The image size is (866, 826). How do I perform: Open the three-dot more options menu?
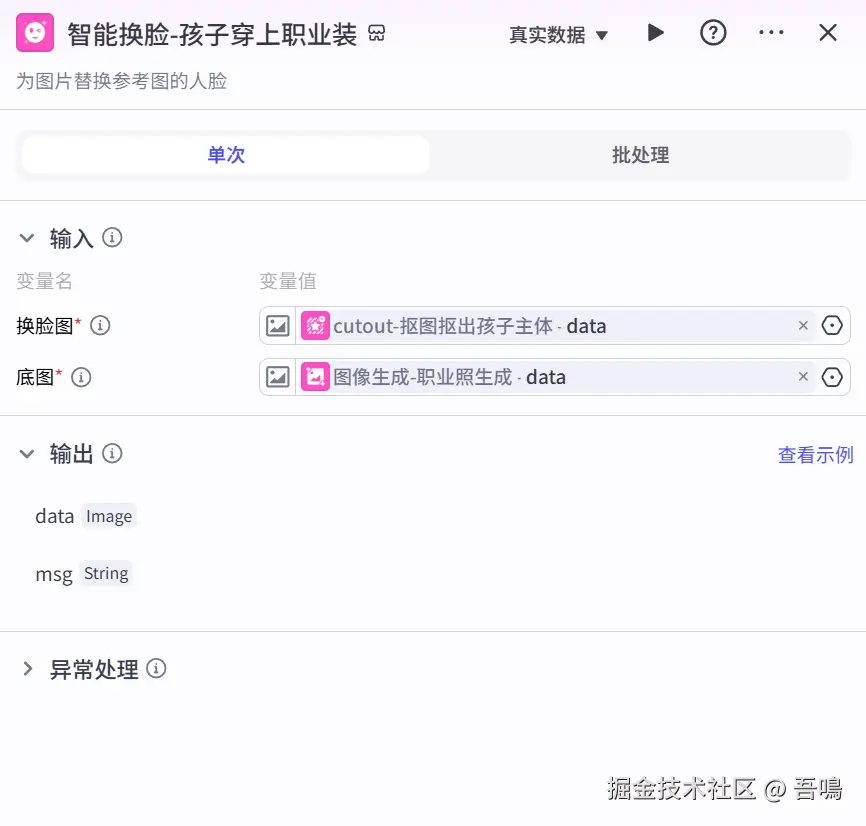(771, 33)
